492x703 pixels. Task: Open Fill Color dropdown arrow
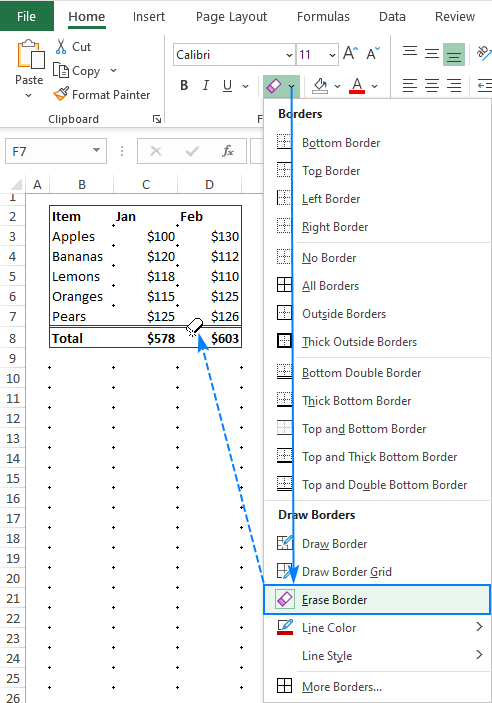coord(338,86)
